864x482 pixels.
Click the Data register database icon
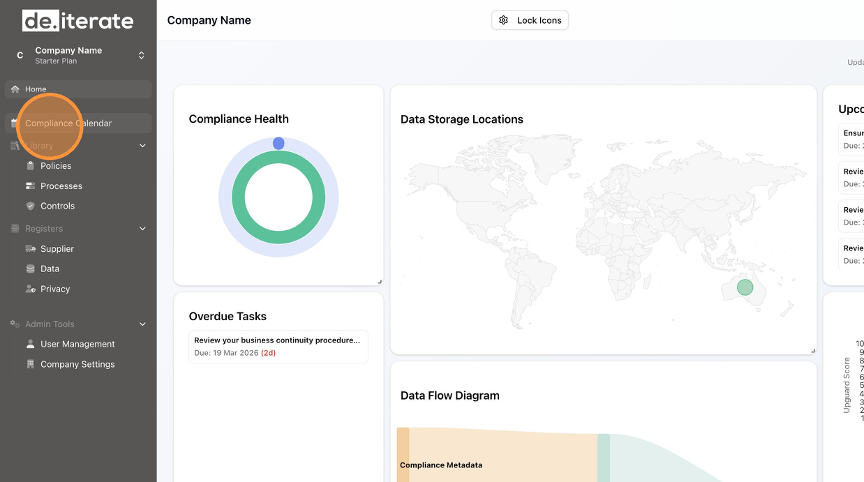click(30, 269)
